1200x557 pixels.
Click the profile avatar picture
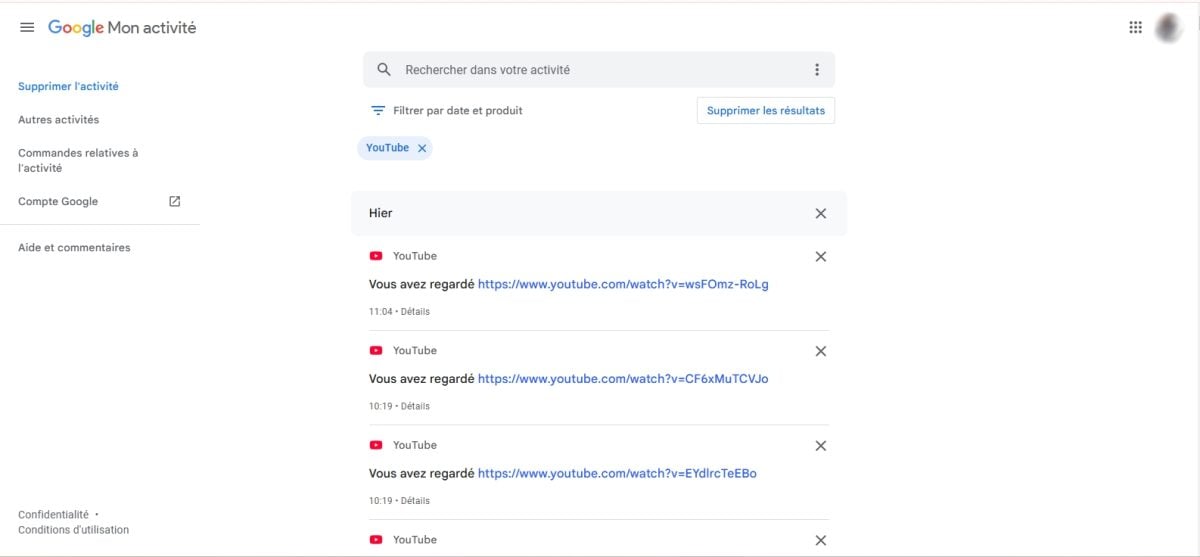1168,28
